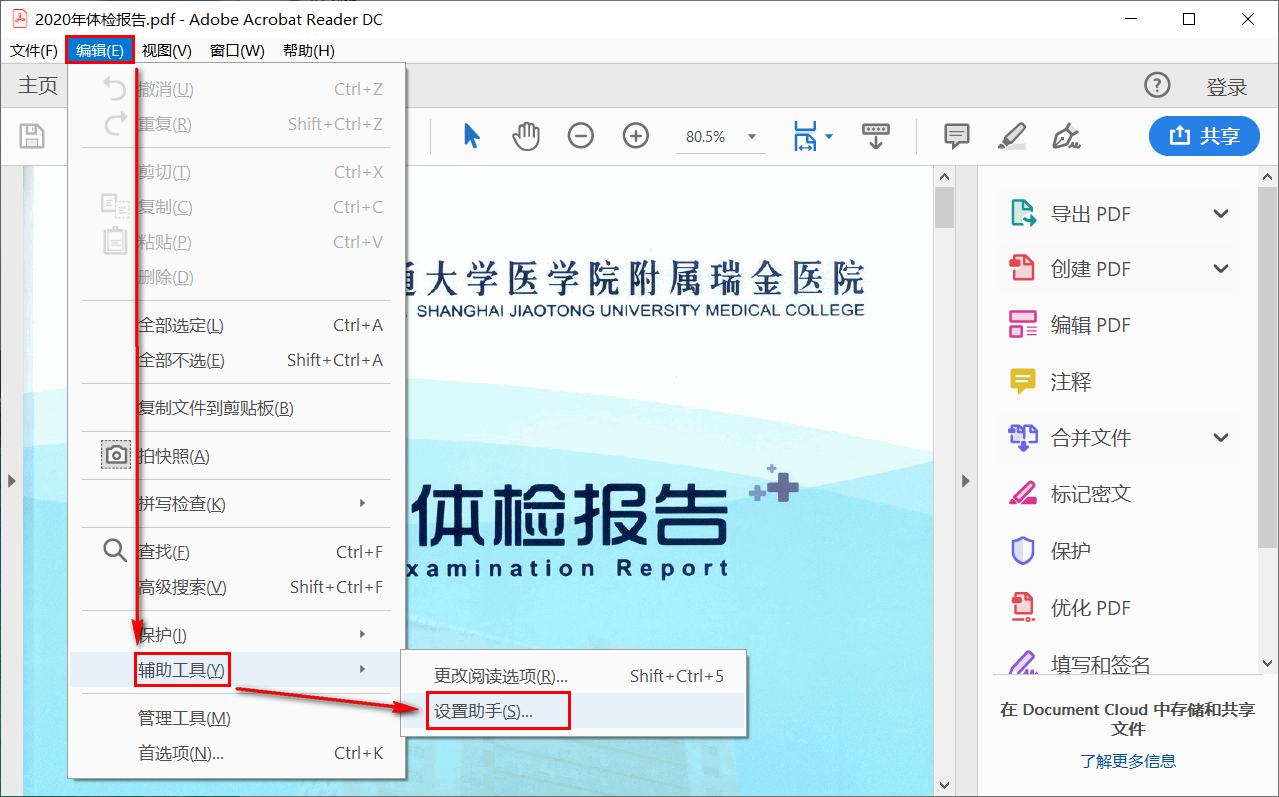Screen dimensions: 1279x797
Task: Open the 视图(V) menu
Action: click(166, 51)
